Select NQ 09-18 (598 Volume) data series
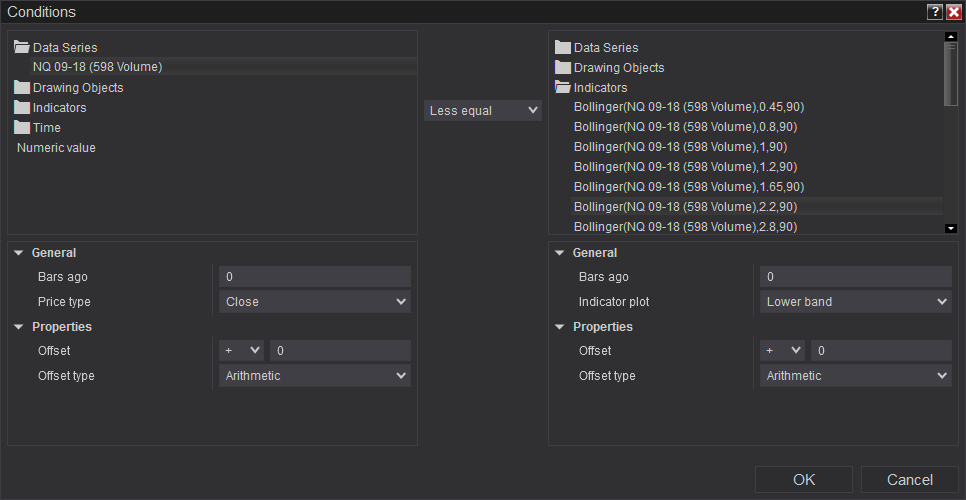Screen dimensions: 966x500 coord(97,67)
